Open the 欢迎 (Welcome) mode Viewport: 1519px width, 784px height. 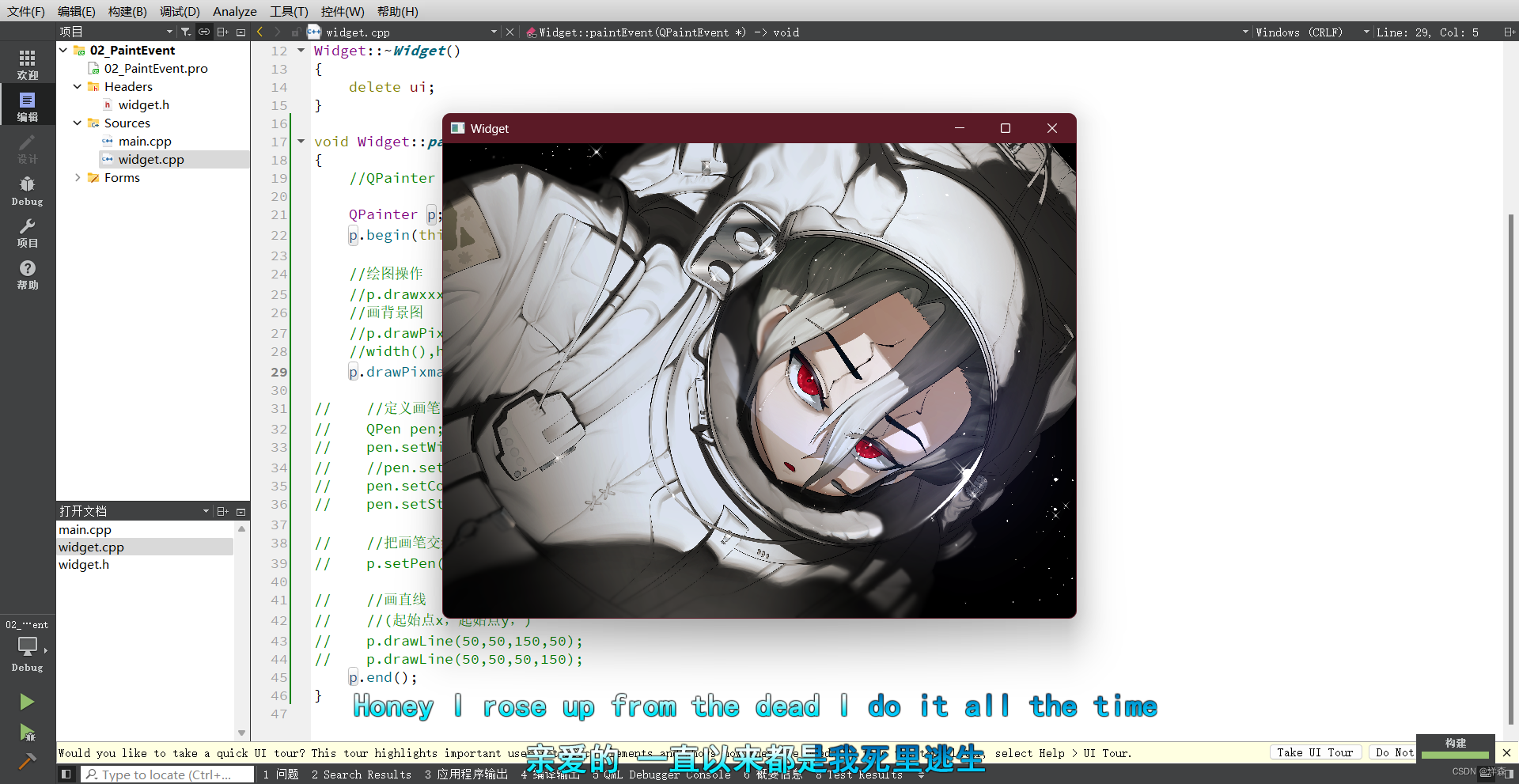click(28, 64)
